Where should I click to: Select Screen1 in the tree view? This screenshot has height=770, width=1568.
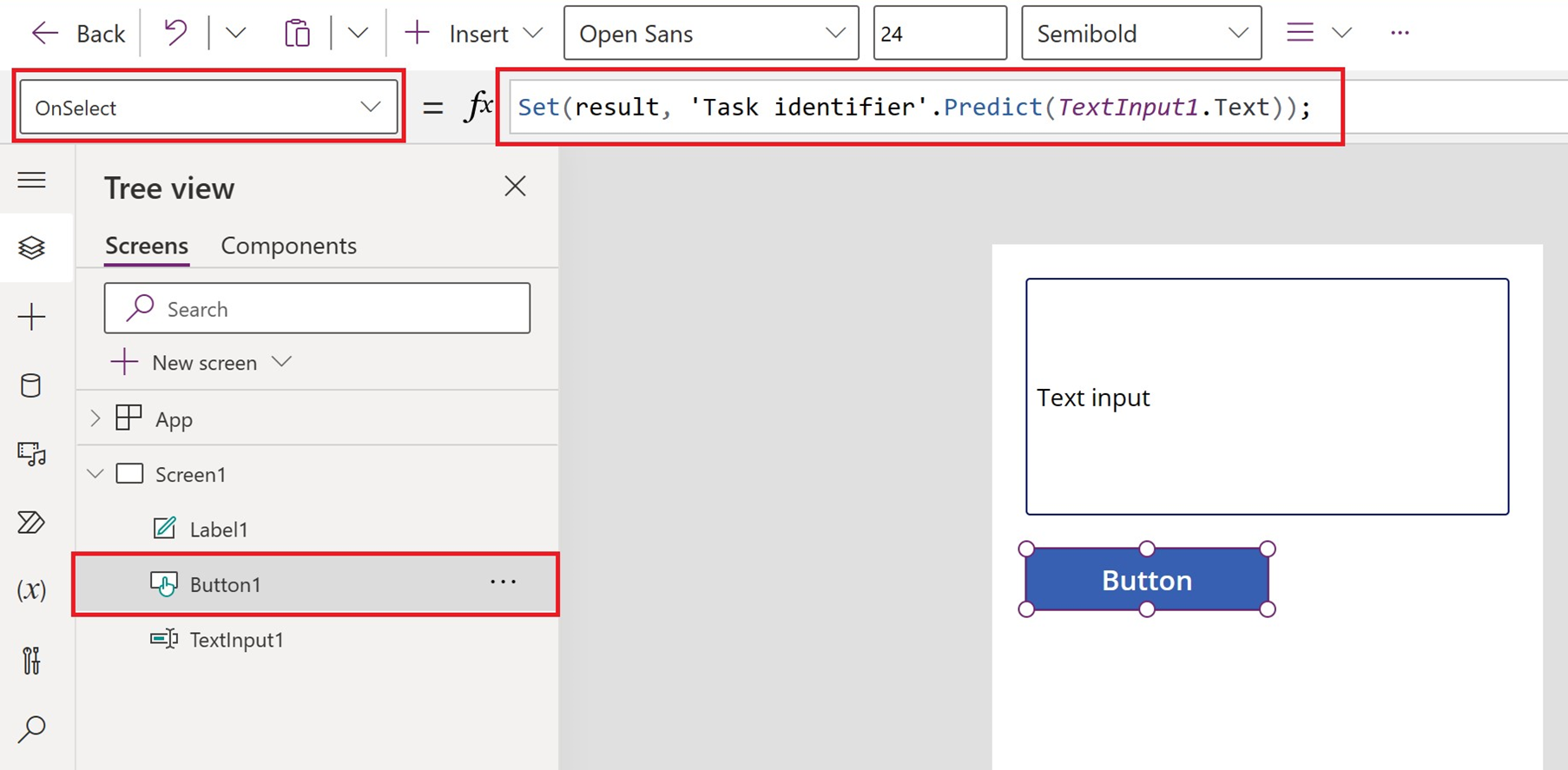click(x=190, y=474)
